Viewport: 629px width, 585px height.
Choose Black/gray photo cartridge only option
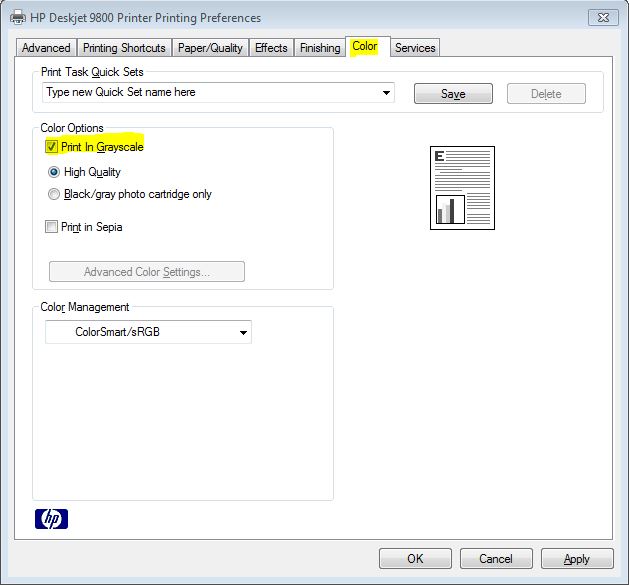pos(54,194)
